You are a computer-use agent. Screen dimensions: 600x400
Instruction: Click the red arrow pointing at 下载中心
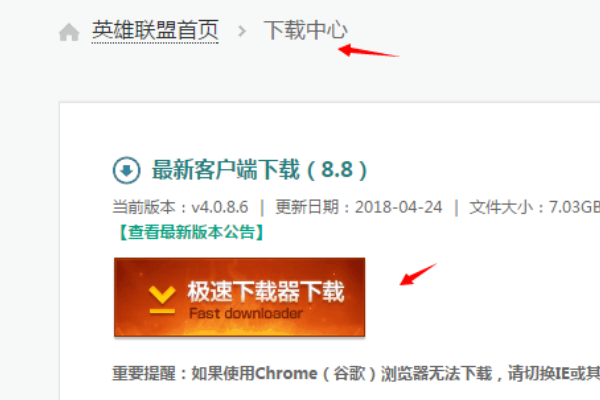coord(368,51)
